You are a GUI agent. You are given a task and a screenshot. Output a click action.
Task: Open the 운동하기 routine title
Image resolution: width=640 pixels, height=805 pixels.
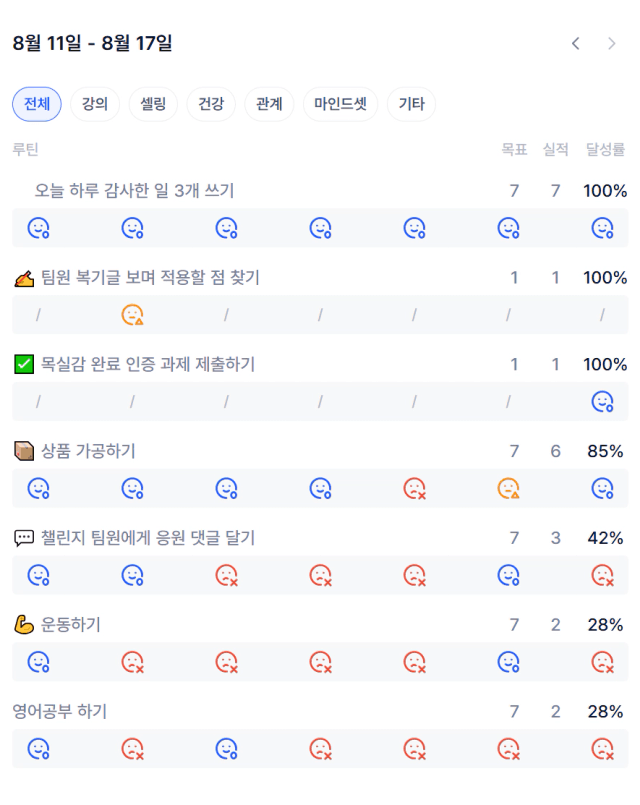[70, 625]
